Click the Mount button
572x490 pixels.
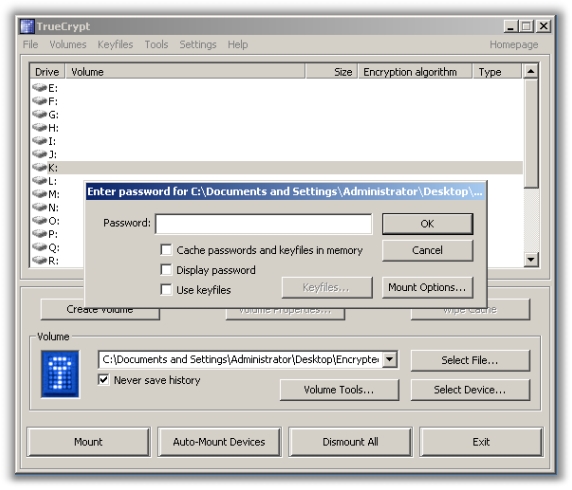[x=88, y=442]
